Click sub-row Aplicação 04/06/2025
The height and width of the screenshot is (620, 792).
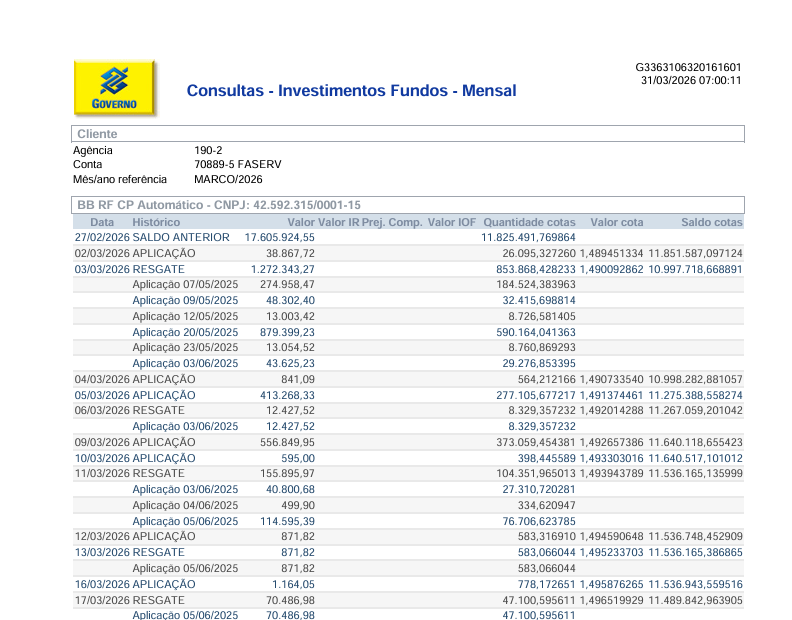[x=408, y=505]
